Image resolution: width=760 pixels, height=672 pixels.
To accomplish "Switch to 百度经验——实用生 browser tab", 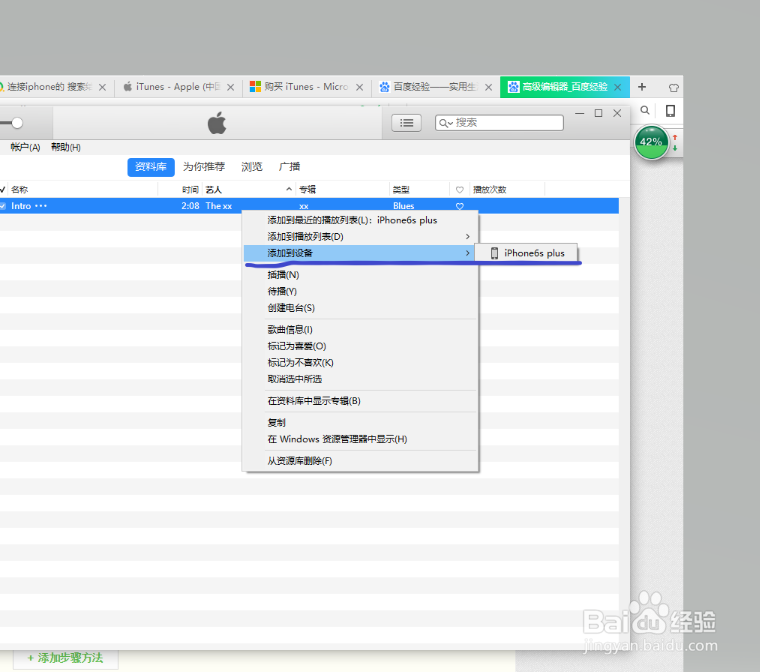I will [435, 87].
